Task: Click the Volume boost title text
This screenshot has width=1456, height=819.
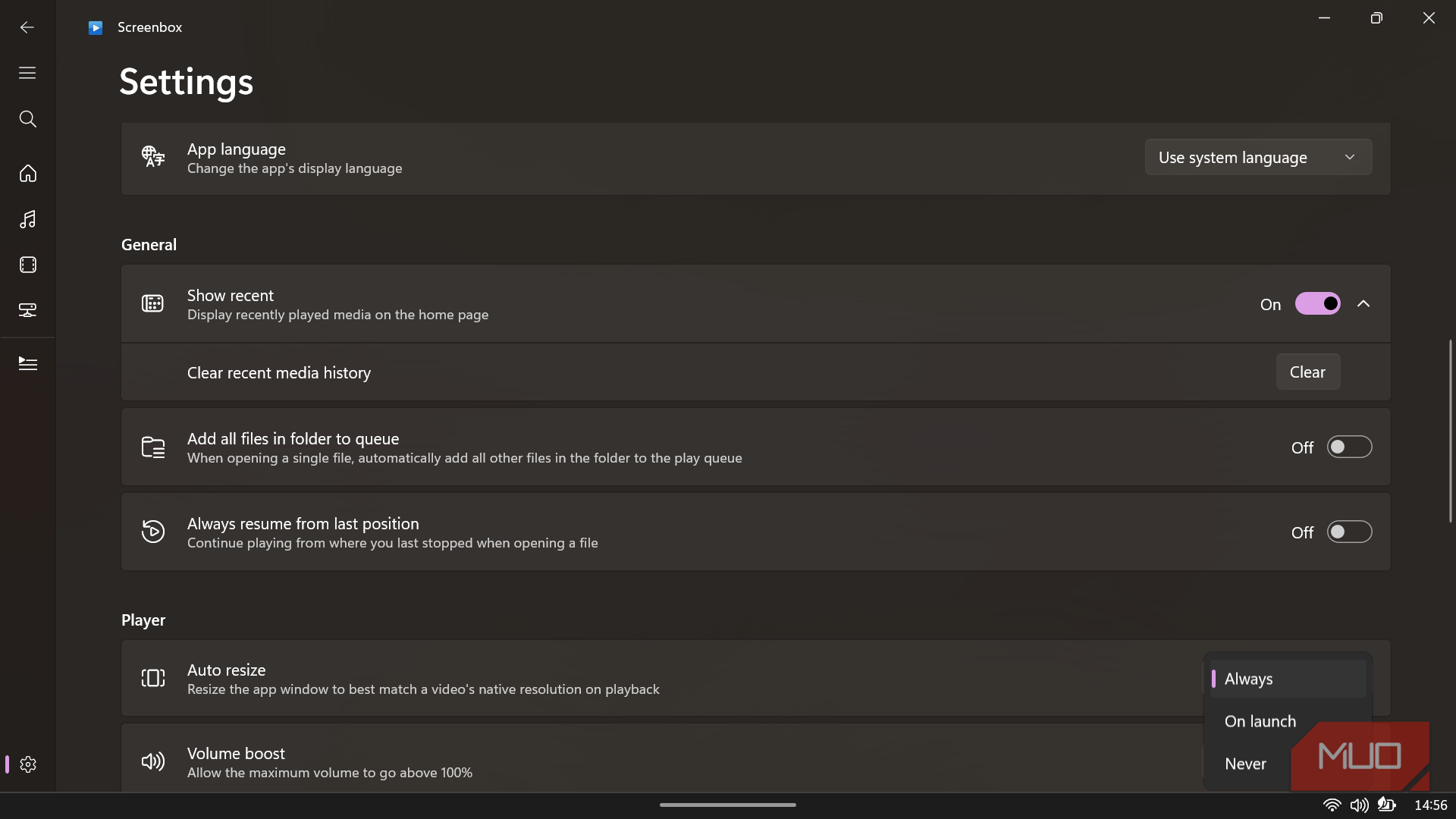Action: point(236,753)
